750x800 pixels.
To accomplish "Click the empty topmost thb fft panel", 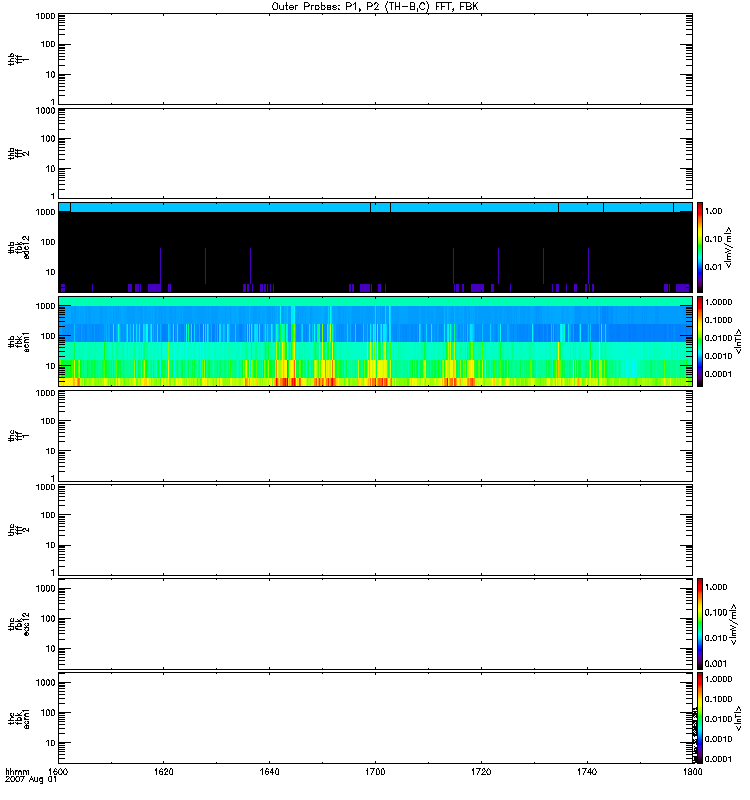I will (374, 59).
